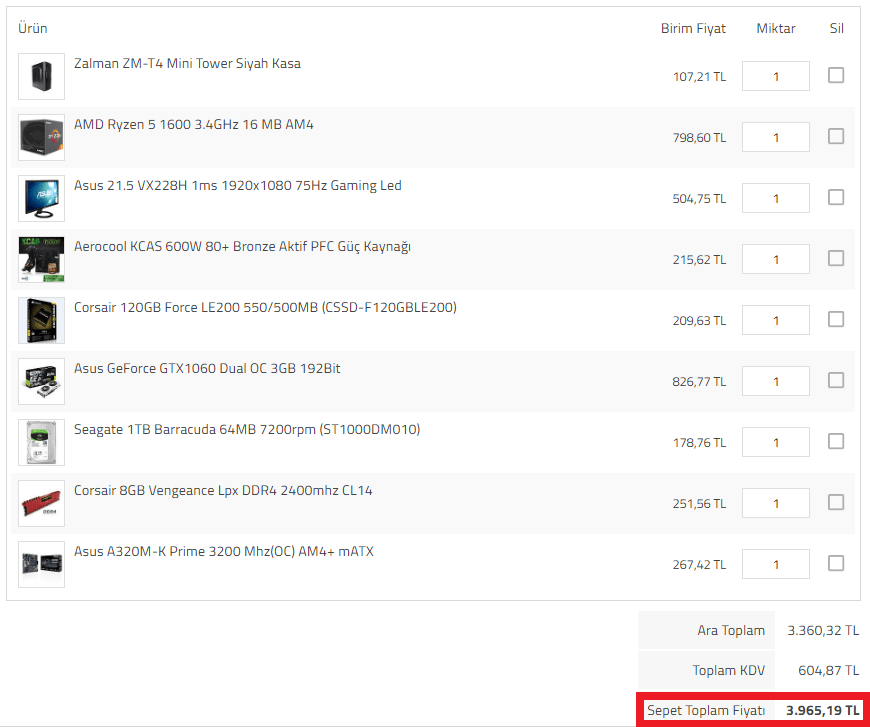870x727 pixels.
Task: Check the delete box for Seagate Barracuda
Action: (x=836, y=441)
